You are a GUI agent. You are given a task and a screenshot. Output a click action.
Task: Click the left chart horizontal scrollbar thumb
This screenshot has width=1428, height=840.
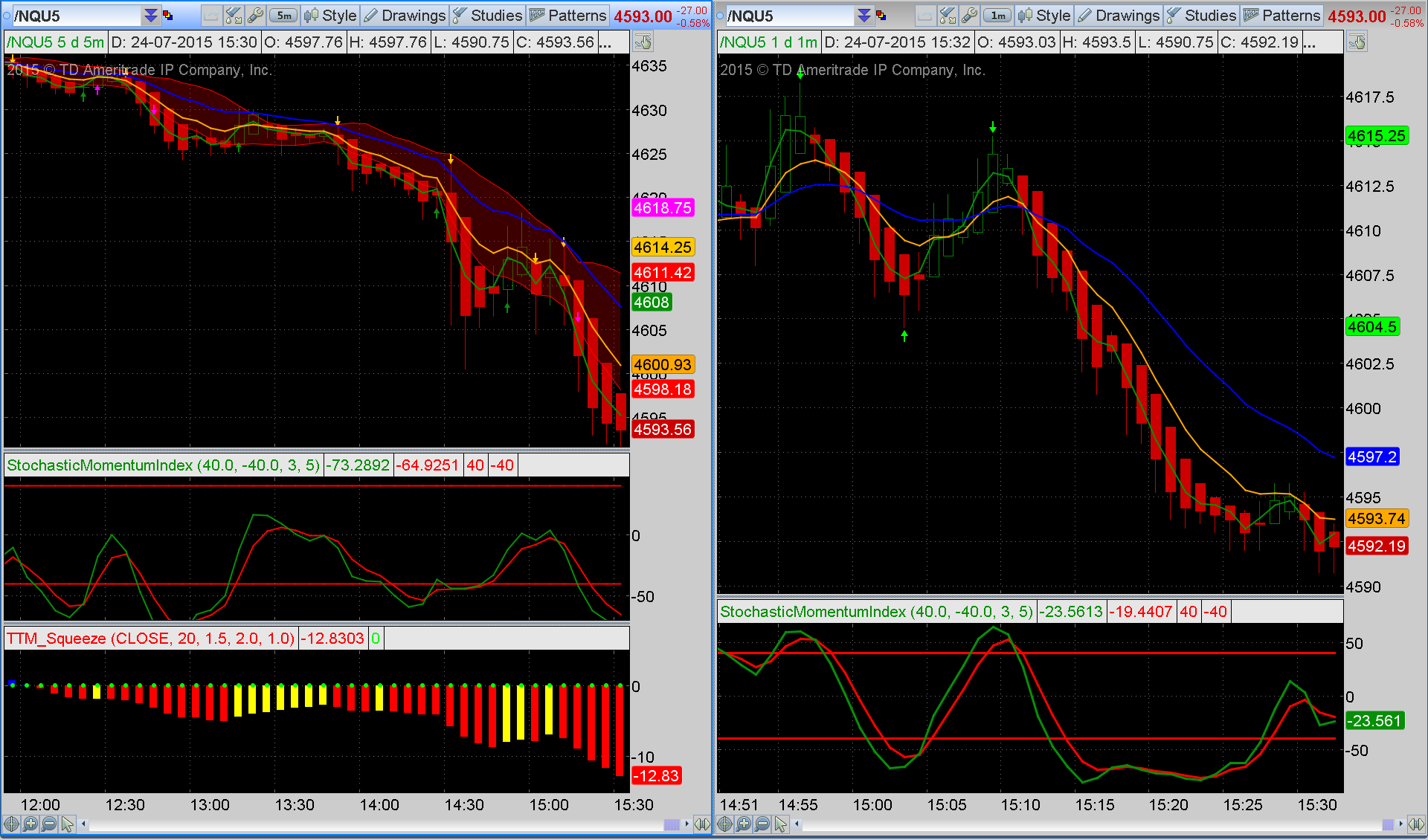pyautogui.click(x=671, y=824)
